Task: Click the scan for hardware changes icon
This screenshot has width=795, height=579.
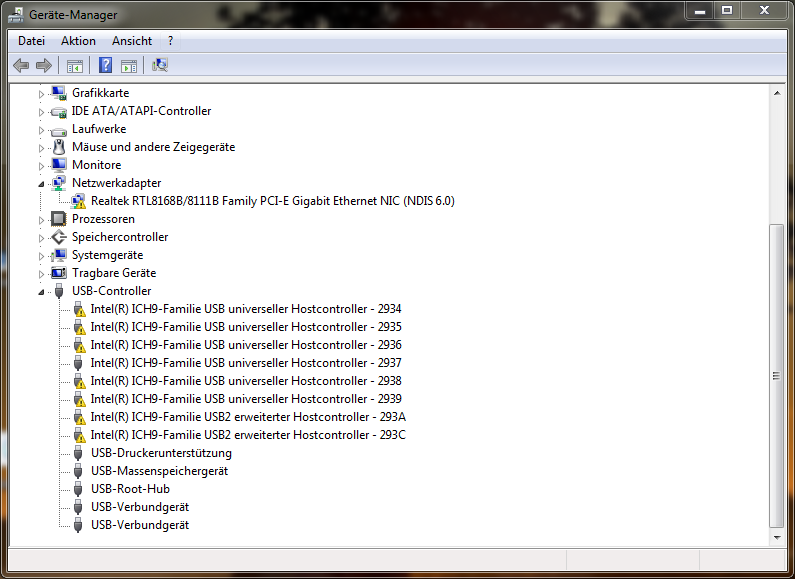Action: [160, 65]
